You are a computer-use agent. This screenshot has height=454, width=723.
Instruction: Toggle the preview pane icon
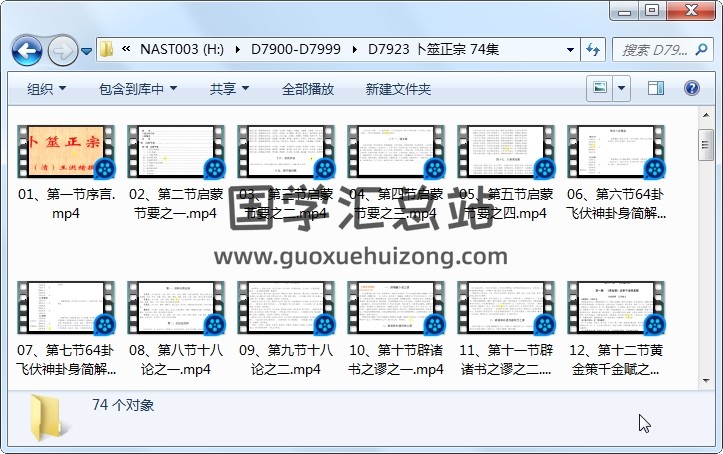click(x=656, y=88)
